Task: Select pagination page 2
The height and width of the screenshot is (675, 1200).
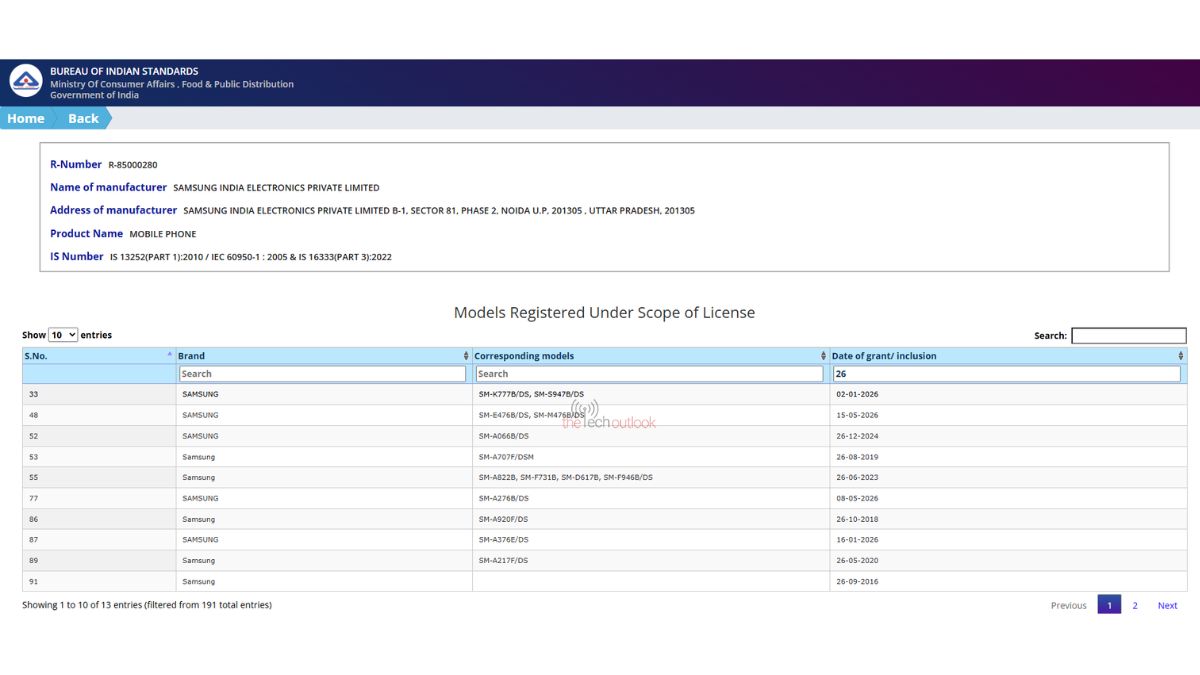Action: (1135, 605)
